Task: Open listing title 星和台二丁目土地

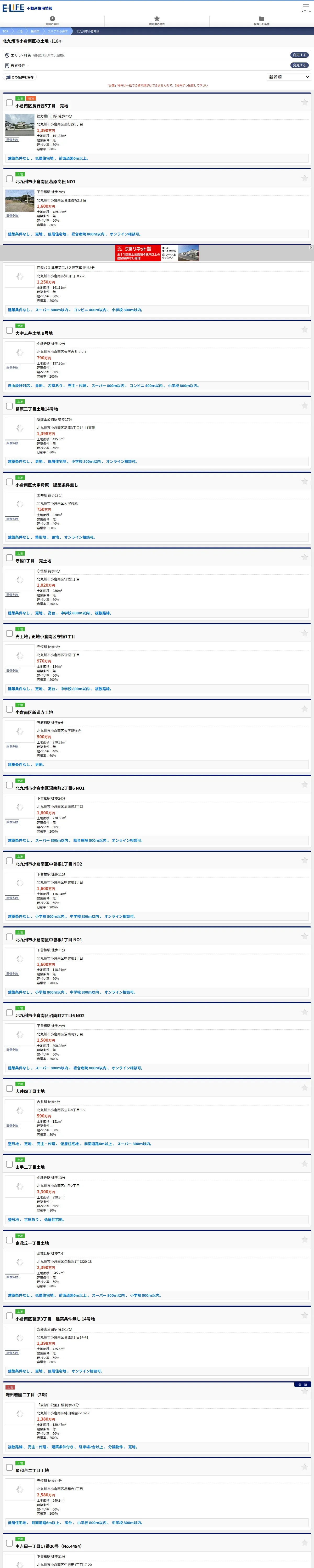Action: [x=32, y=1471]
